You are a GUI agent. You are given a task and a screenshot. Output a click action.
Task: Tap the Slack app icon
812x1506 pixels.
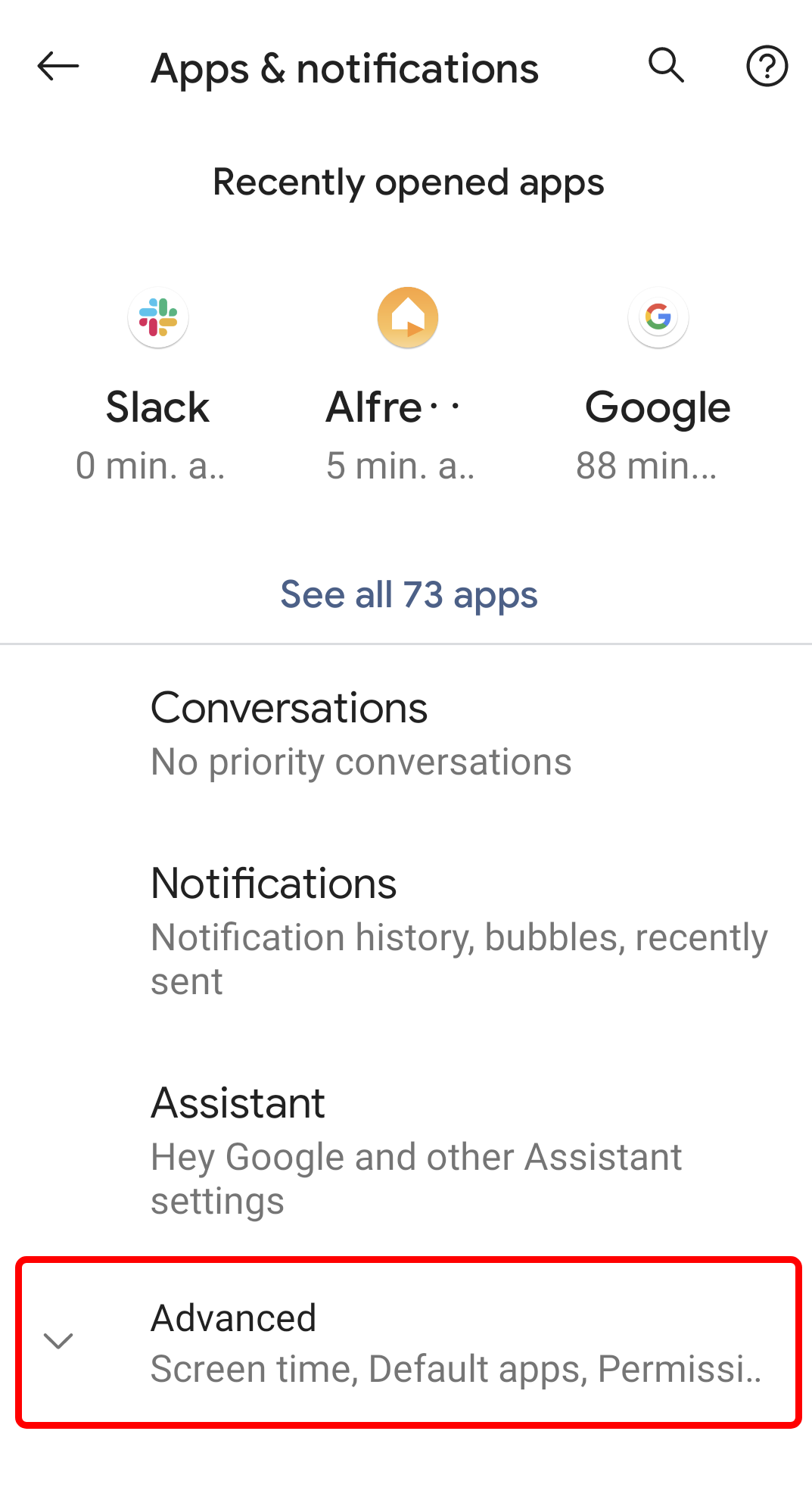[158, 317]
